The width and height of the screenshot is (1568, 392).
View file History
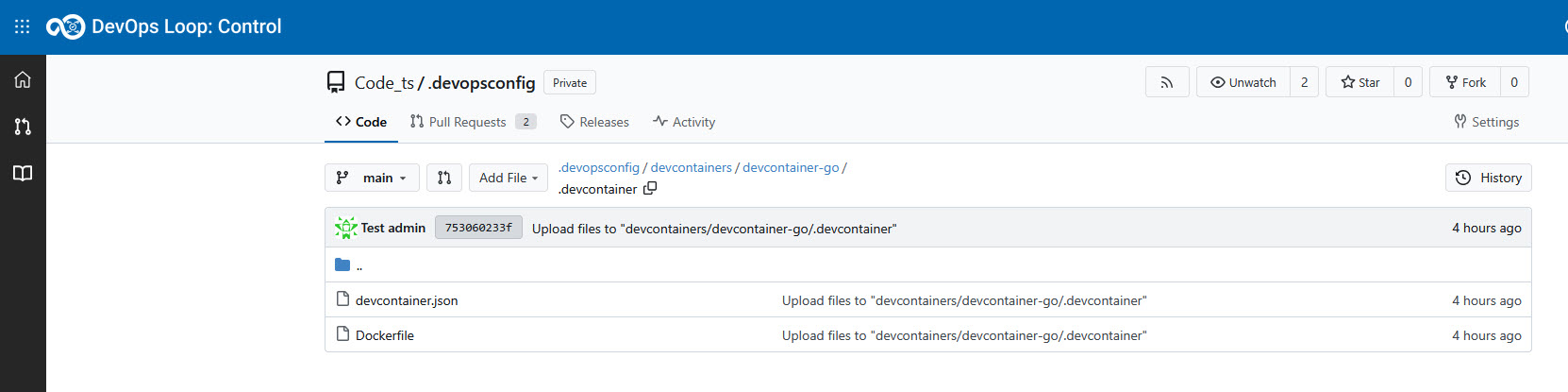coord(1488,178)
